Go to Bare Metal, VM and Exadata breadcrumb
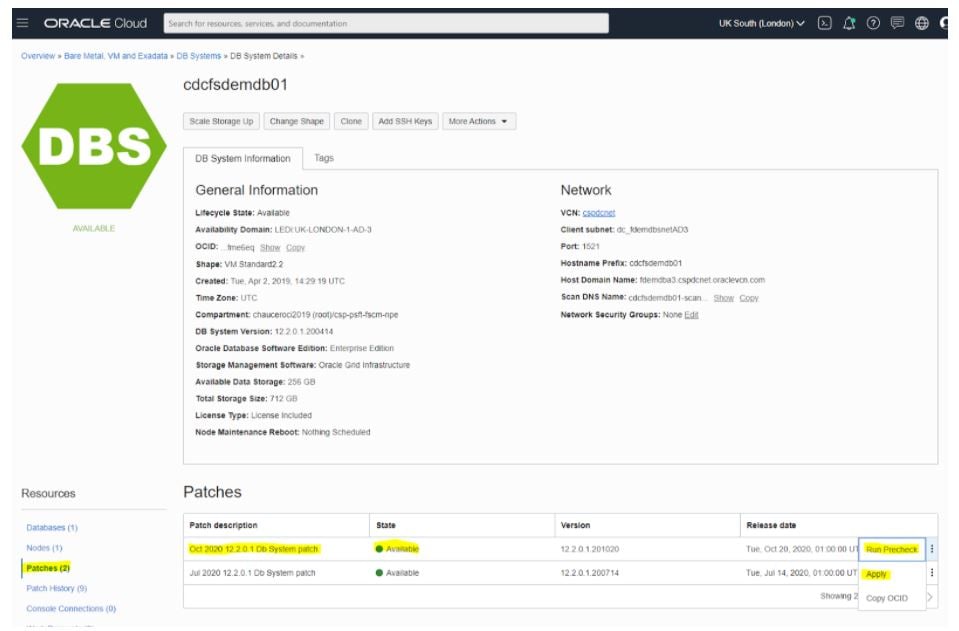Screen dimensions: 959x631 pos(116,56)
